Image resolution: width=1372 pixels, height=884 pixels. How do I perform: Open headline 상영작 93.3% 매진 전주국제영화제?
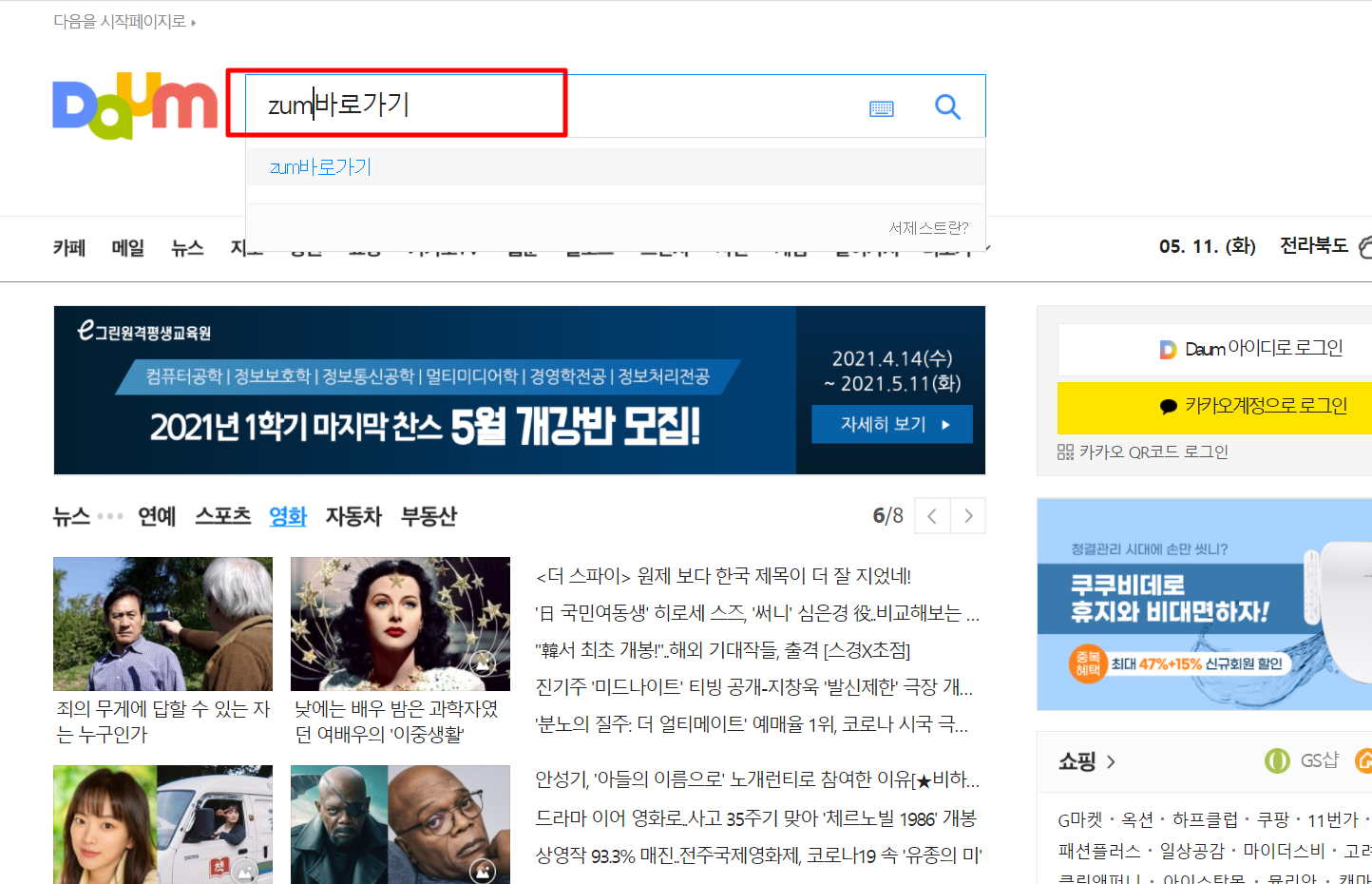pyautogui.click(x=758, y=855)
